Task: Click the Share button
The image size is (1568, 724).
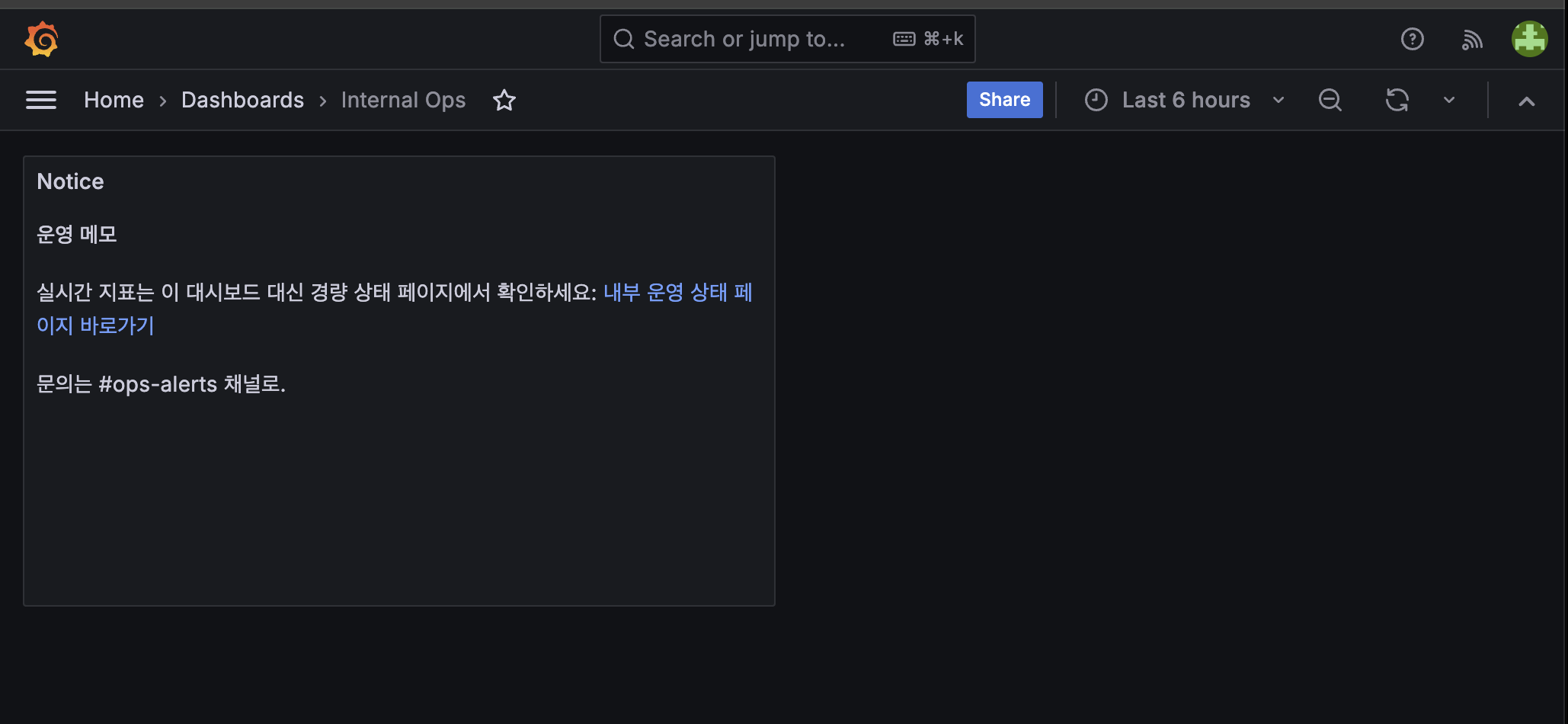Action: (x=1004, y=100)
